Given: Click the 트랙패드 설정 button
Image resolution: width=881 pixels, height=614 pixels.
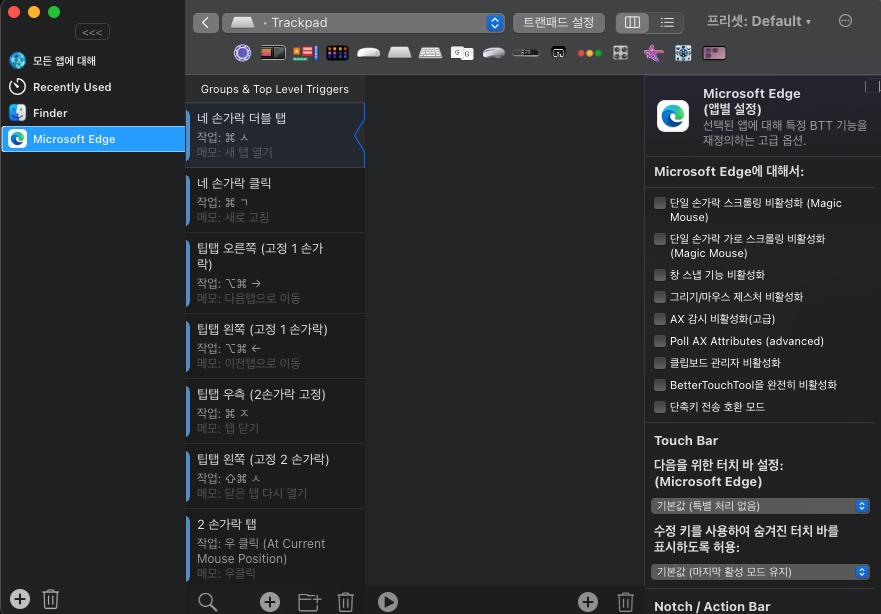Looking at the screenshot, I should 560,22.
